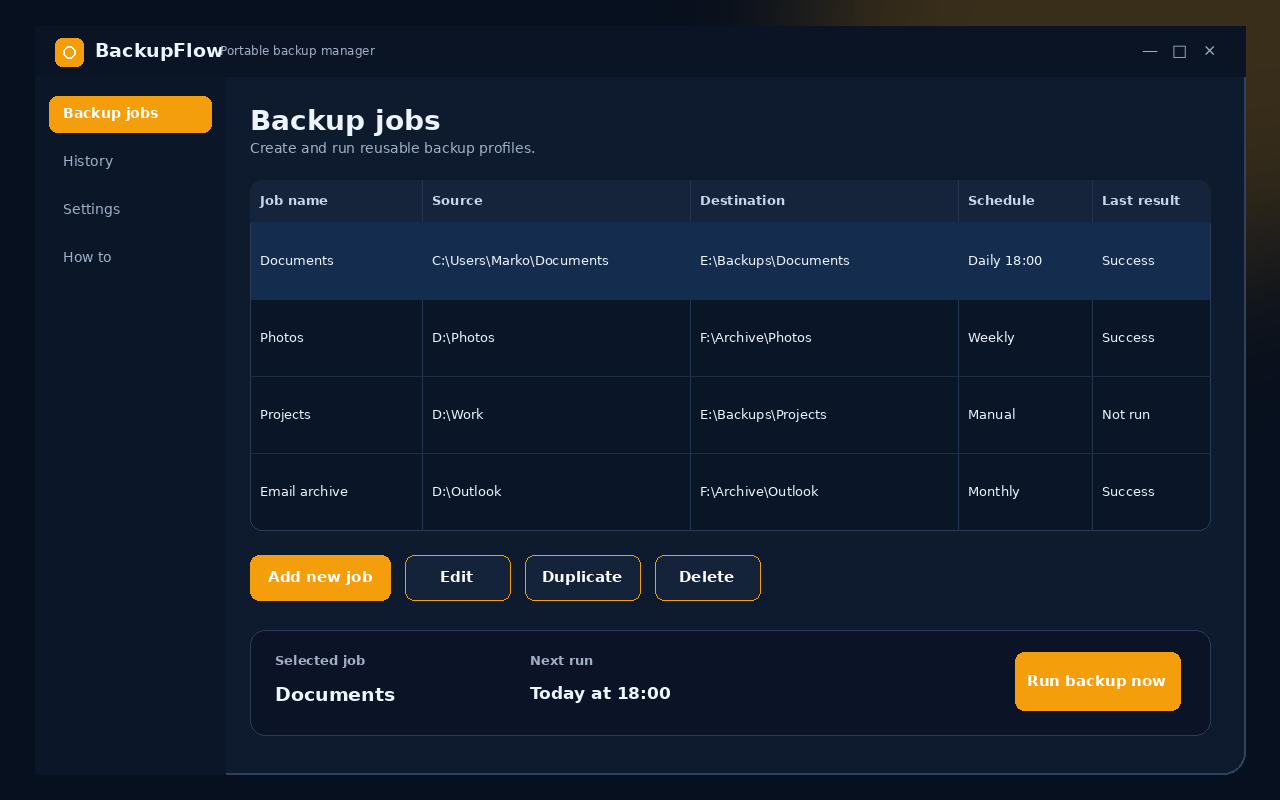Viewport: 1280px width, 800px height.
Task: Sort by the Job name column header
Action: click(336, 201)
